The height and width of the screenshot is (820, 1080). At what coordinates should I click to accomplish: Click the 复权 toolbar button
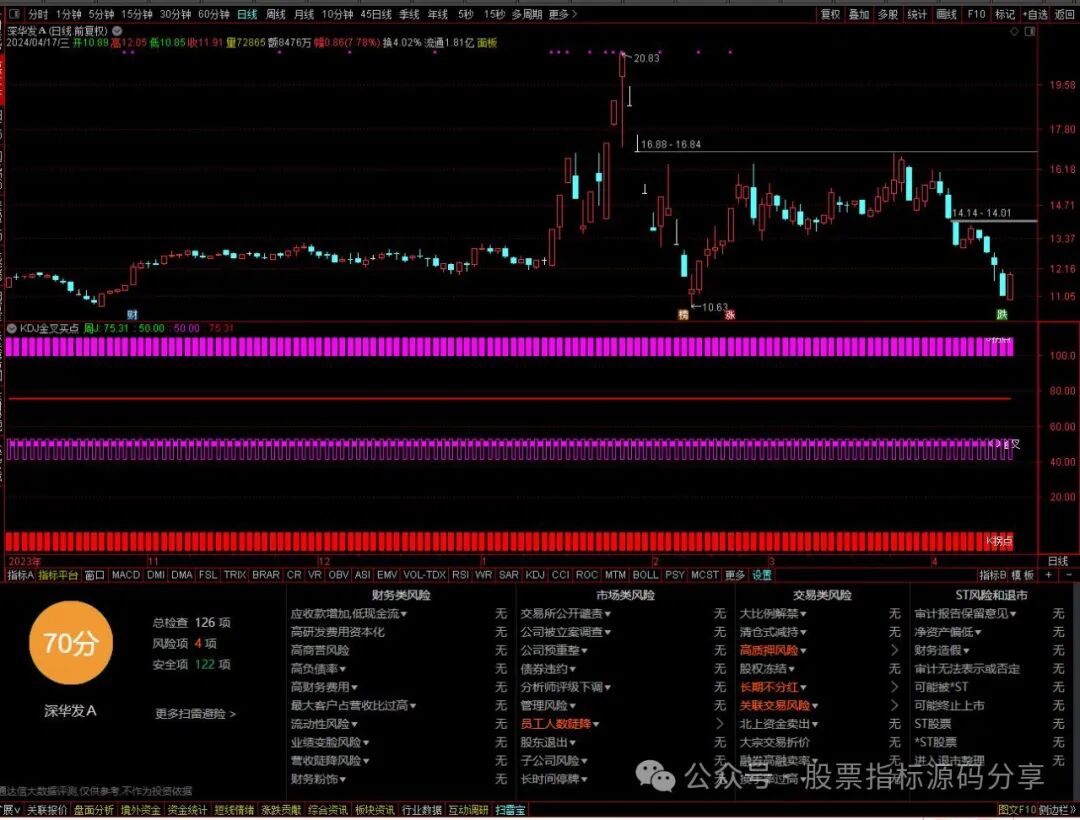click(830, 14)
